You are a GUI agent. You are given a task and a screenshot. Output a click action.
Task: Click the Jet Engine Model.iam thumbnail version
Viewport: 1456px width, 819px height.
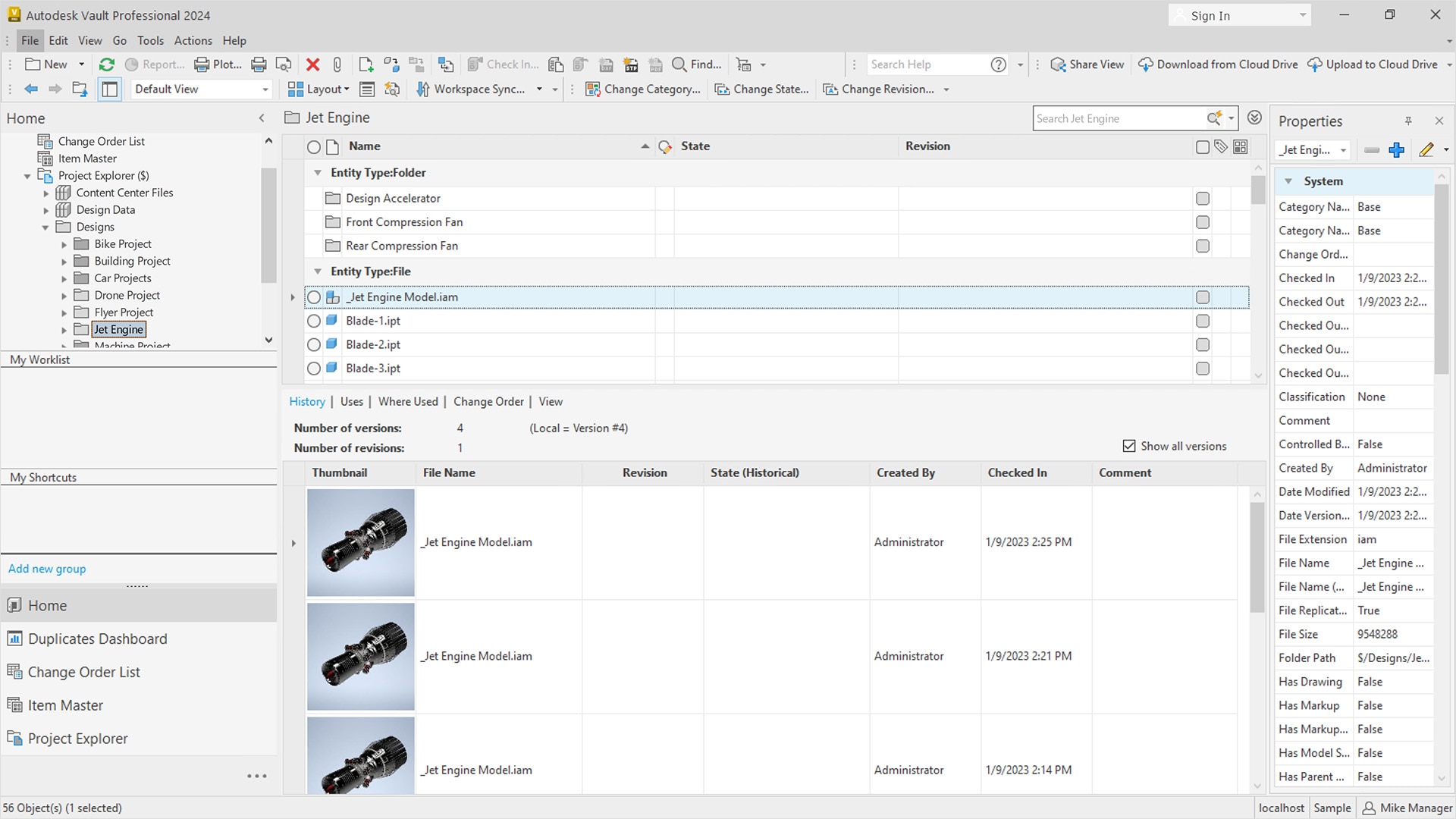coord(360,541)
